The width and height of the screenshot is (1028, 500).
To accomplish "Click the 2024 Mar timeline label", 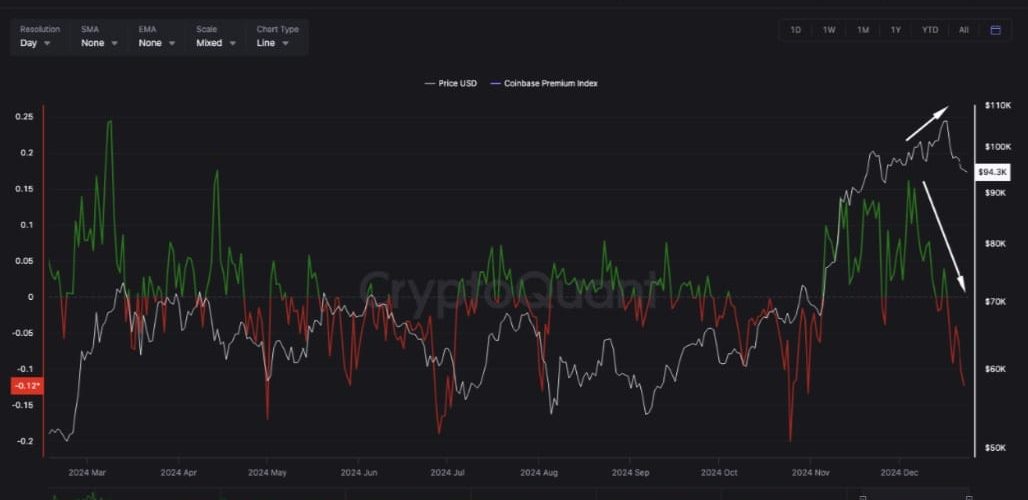I will 87,471.
